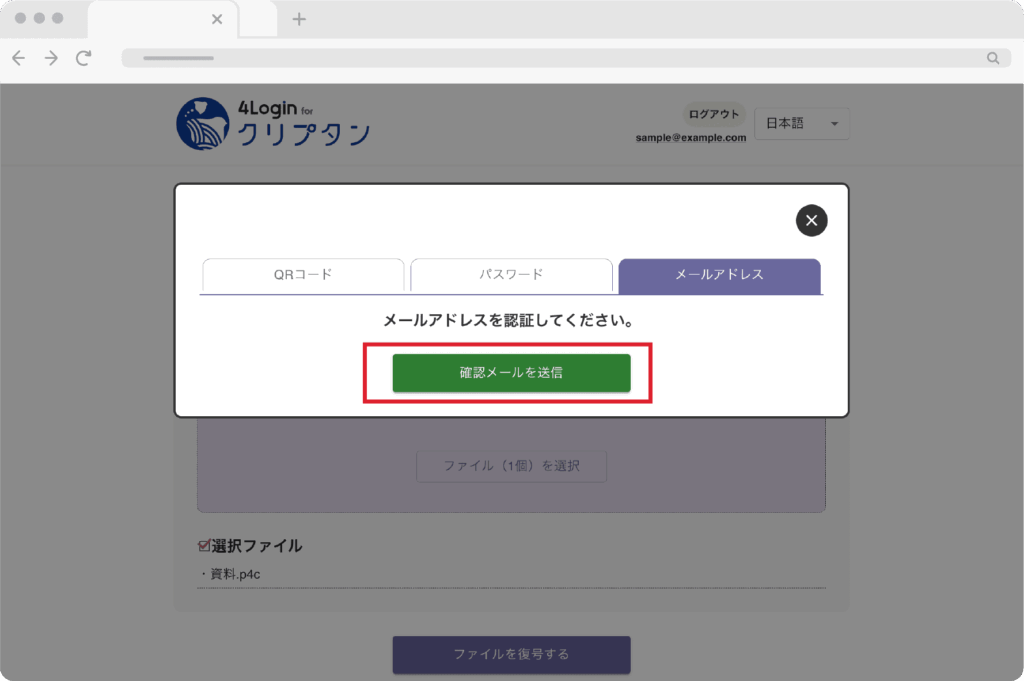Click the ファイル（1個）を選択 button
This screenshot has height=681, width=1024.
pyautogui.click(x=511, y=465)
